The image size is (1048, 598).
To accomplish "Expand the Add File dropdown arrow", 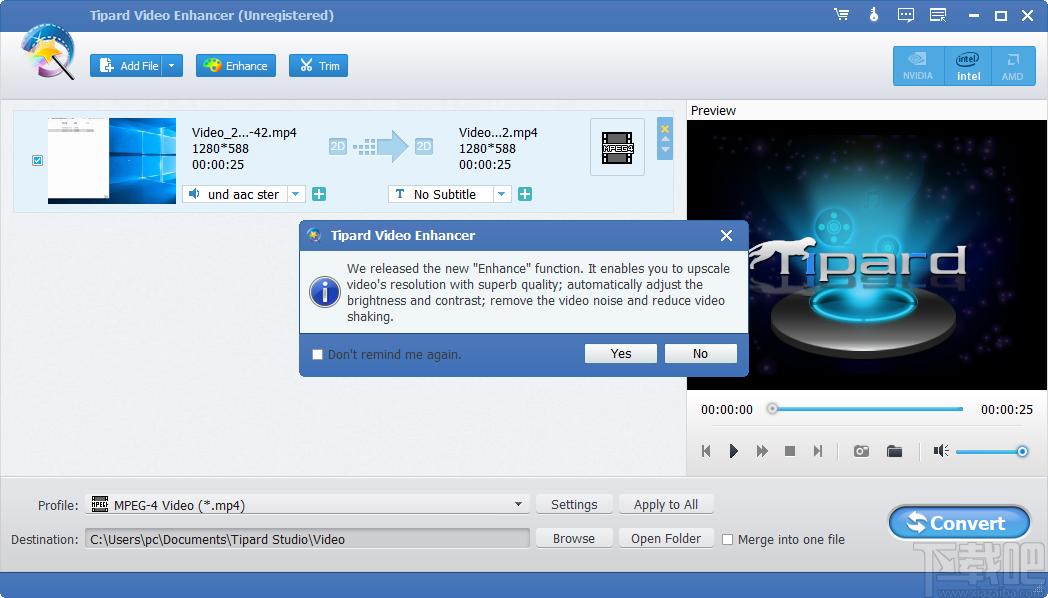I will pyautogui.click(x=172, y=65).
